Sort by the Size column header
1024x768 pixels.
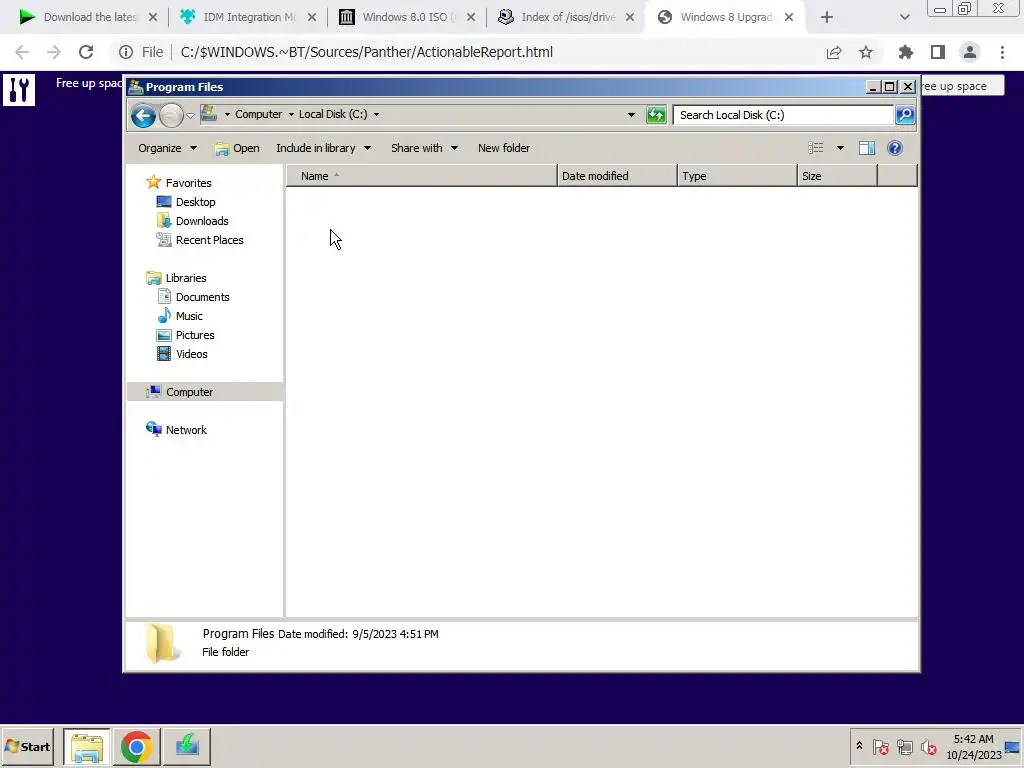837,176
